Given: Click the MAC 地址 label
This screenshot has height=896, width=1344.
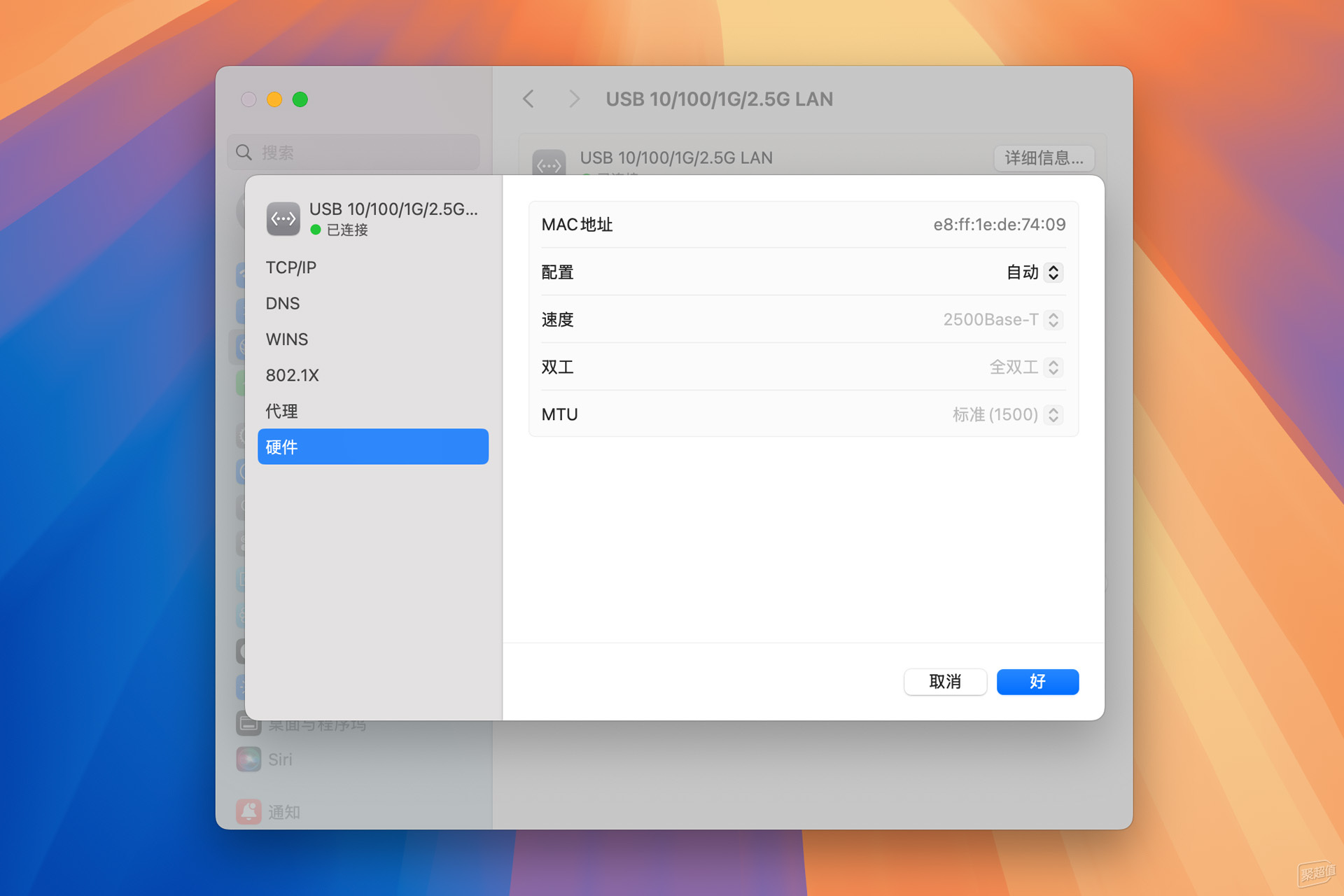Looking at the screenshot, I should (x=577, y=225).
